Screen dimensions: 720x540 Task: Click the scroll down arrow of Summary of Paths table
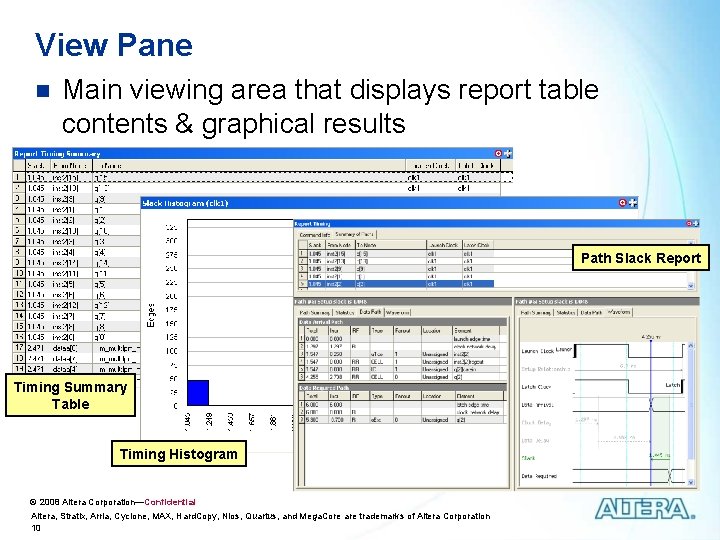click(691, 286)
